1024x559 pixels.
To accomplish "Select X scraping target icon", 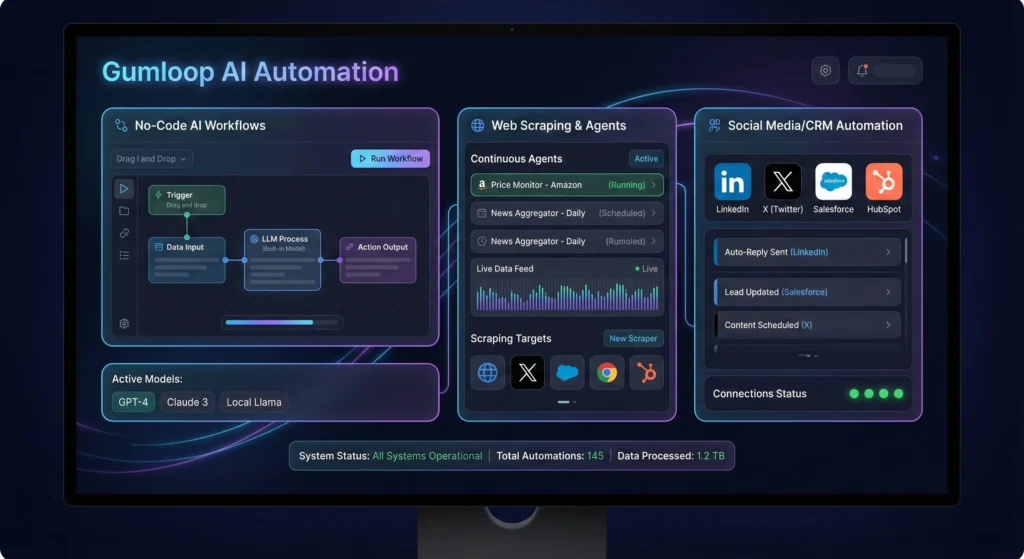I will click(x=527, y=373).
